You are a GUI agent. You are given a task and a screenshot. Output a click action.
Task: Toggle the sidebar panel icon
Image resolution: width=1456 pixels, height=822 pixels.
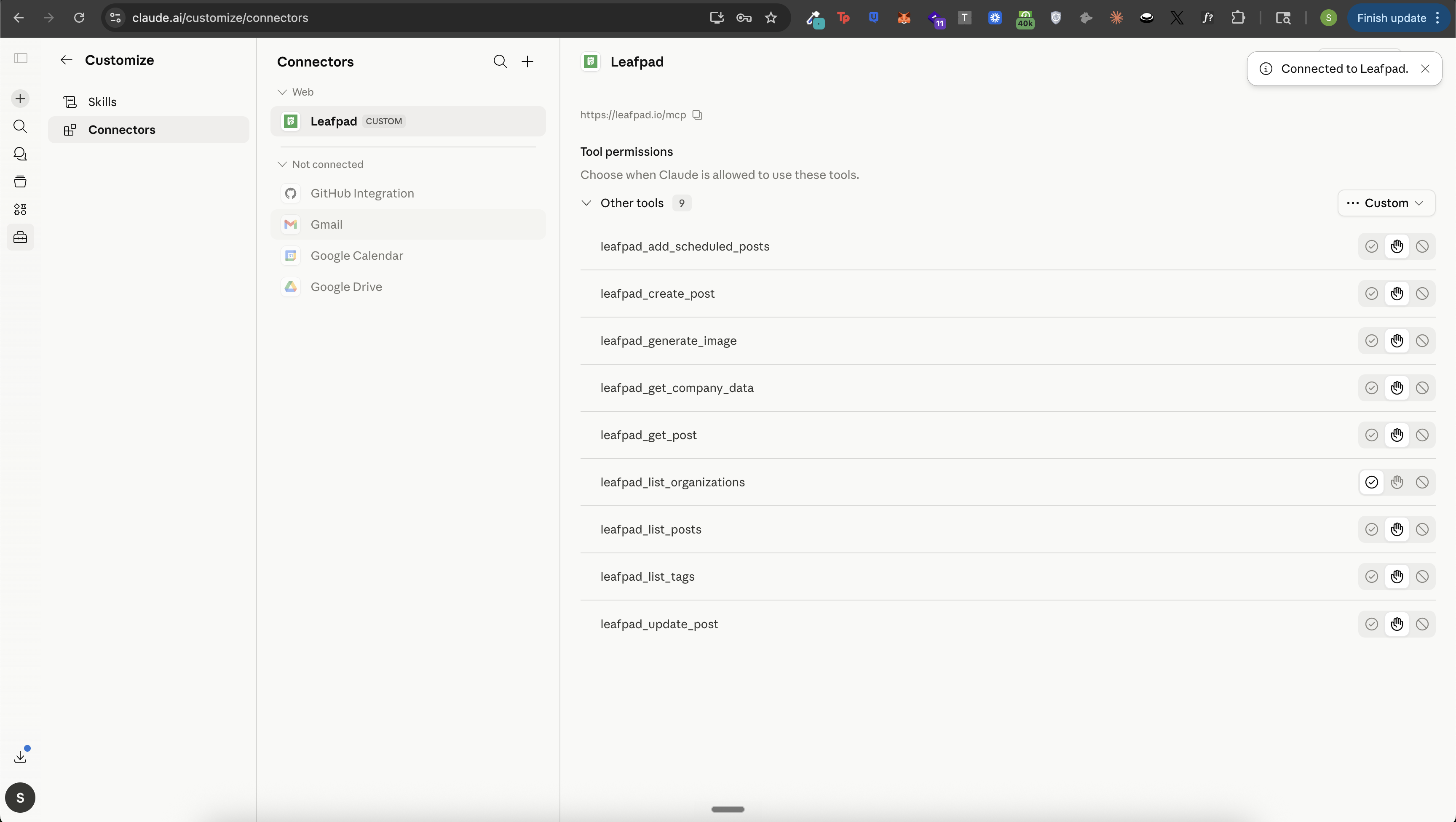point(20,58)
